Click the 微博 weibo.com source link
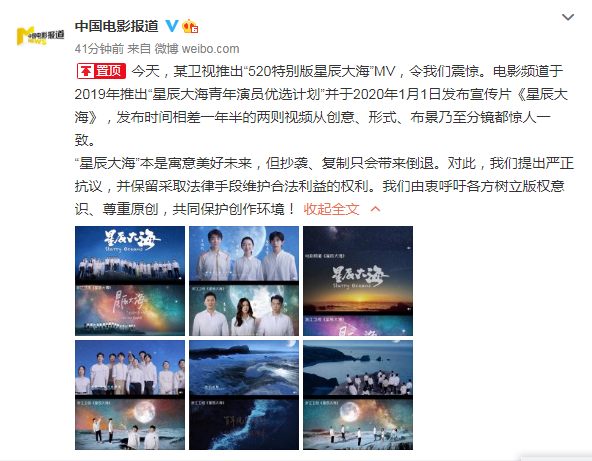The height and width of the screenshot is (461, 592). 197,49
